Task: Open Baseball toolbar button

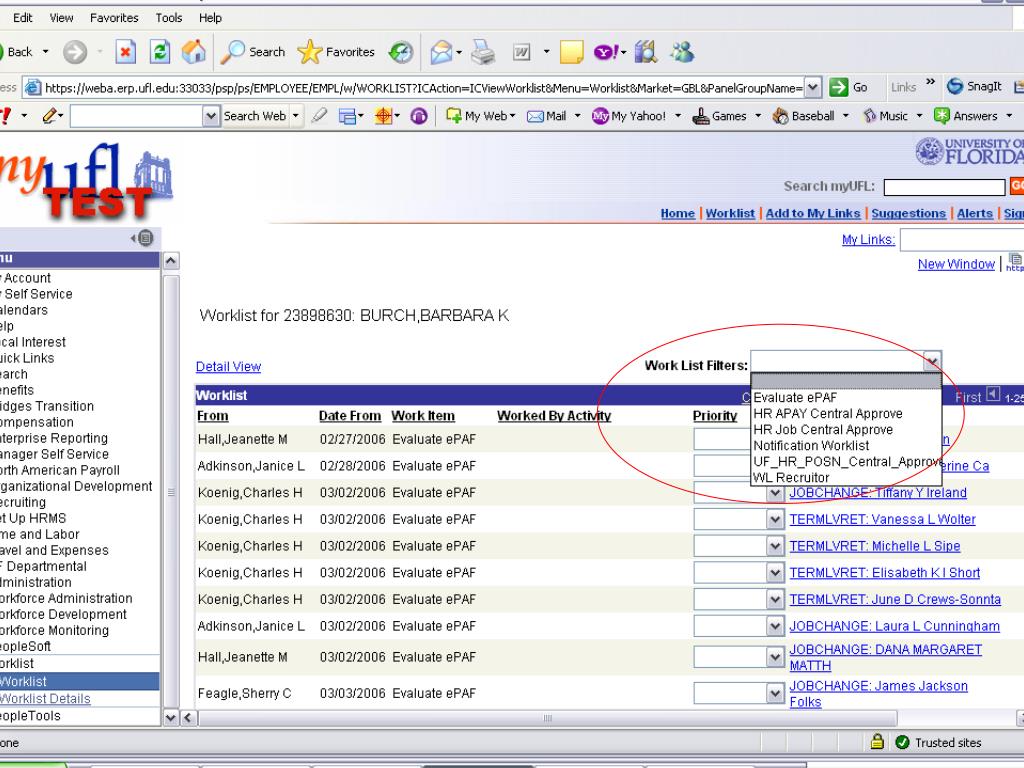Action: (804, 116)
